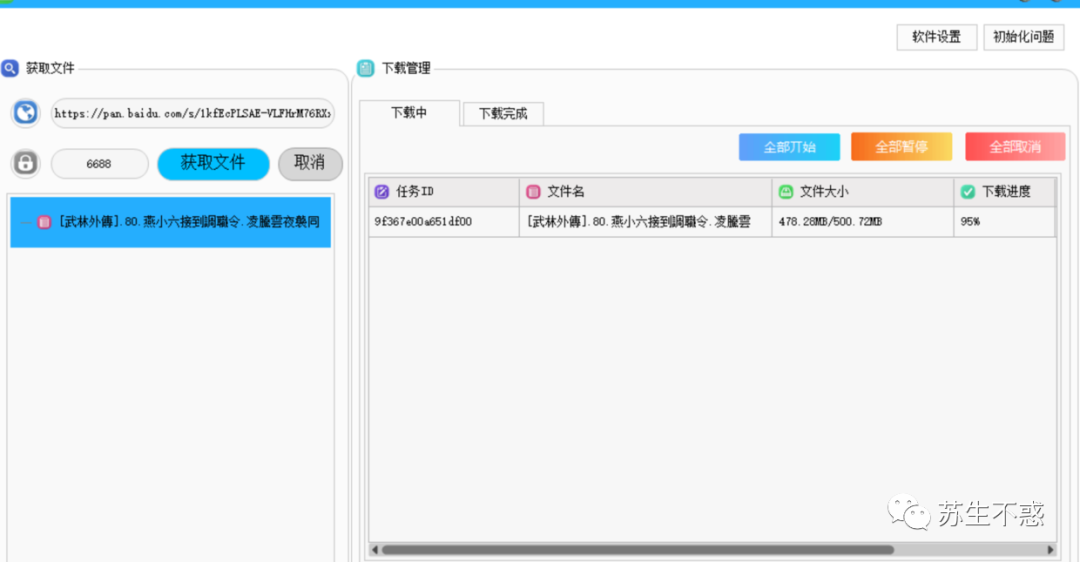Click the extraction code field showing 6688
The image size is (1080, 562).
(99, 164)
